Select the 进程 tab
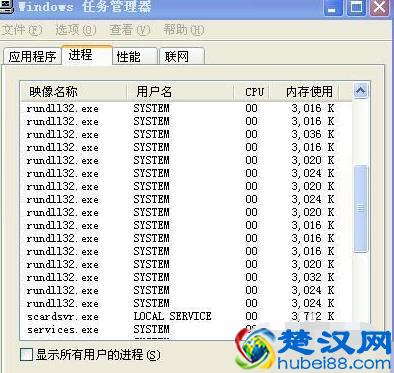The image size is (394, 373). click(87, 55)
